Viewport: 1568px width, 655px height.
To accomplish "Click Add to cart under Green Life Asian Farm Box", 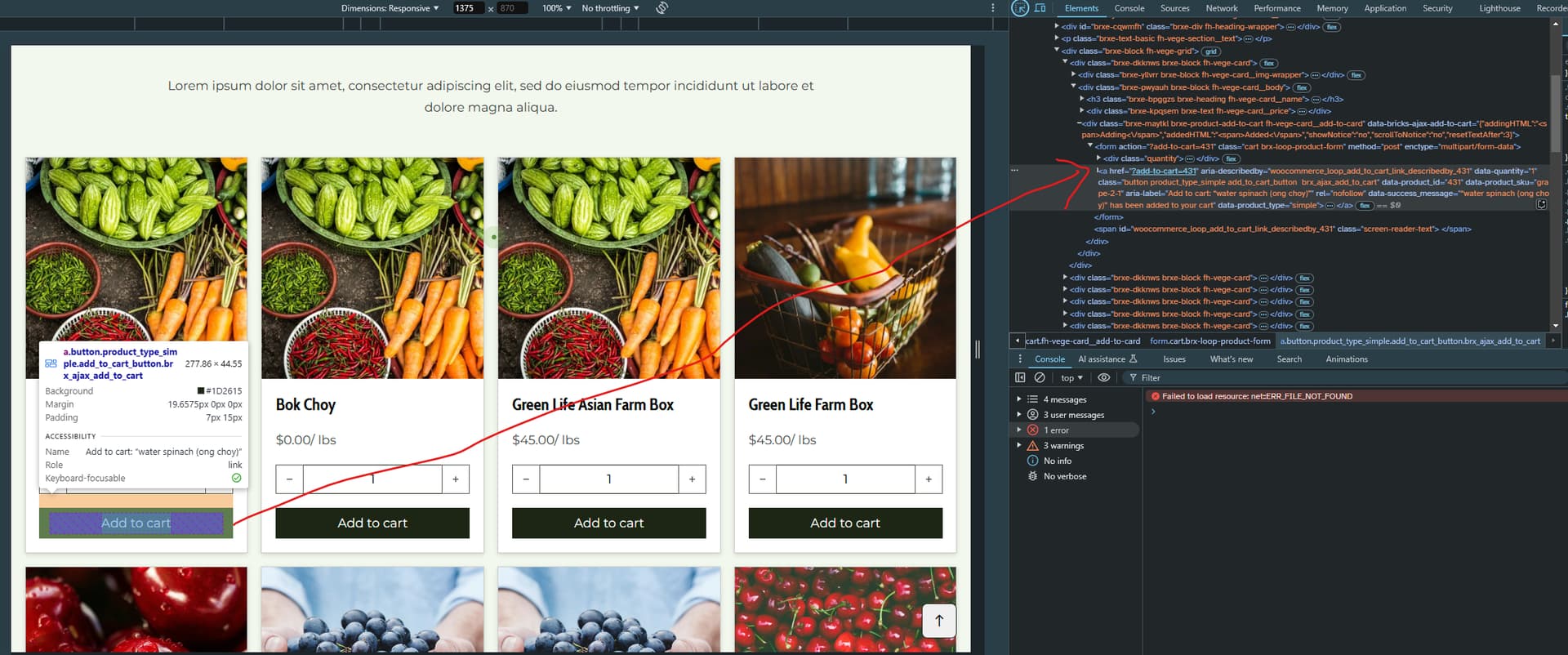I will pyautogui.click(x=609, y=524).
